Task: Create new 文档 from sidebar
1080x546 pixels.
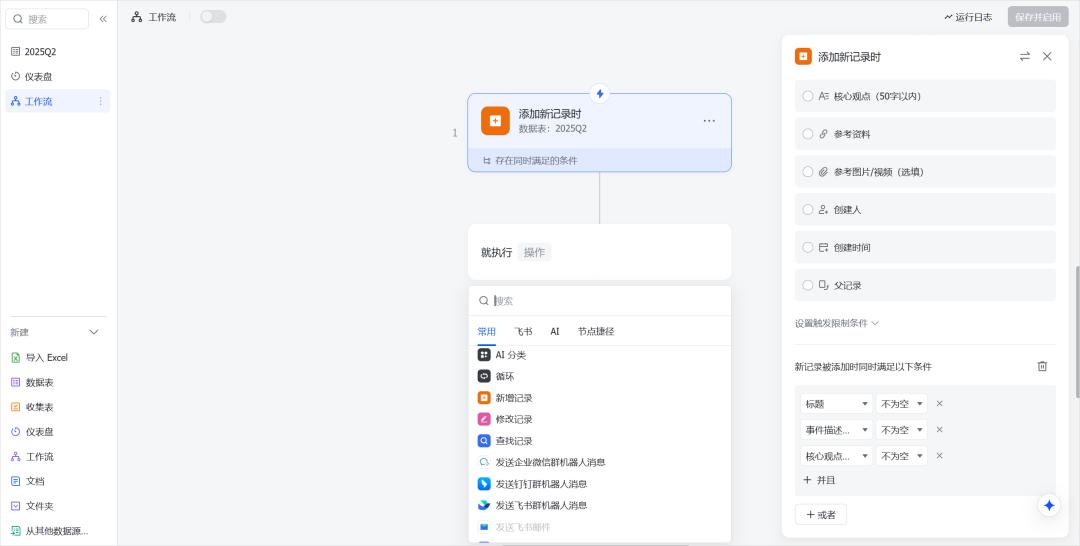Action: (x=57, y=481)
